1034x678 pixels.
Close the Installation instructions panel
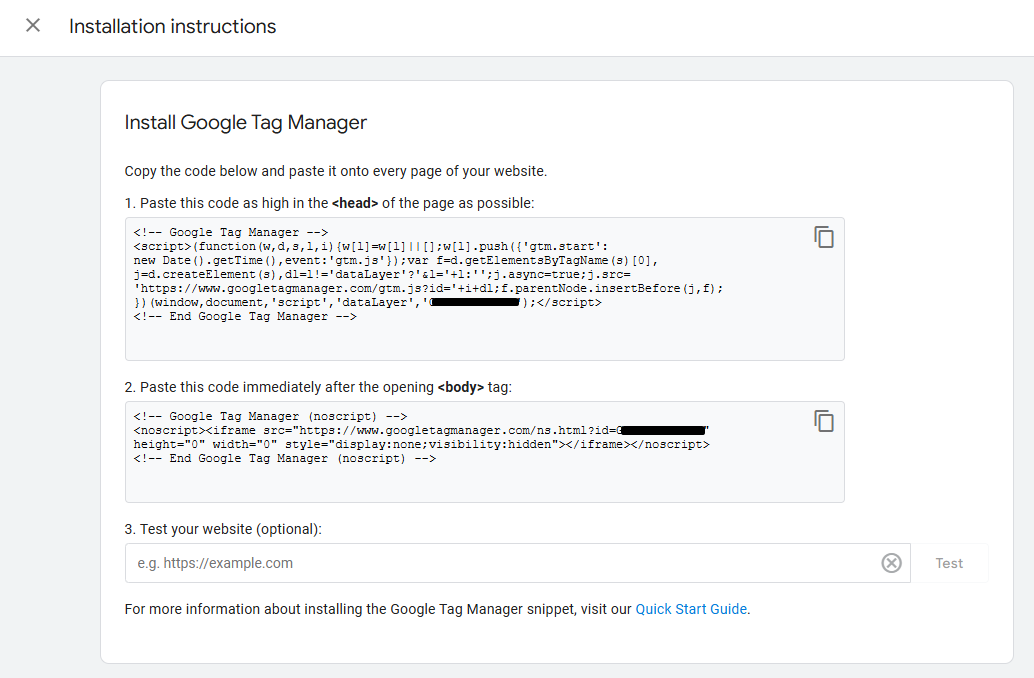[33, 26]
